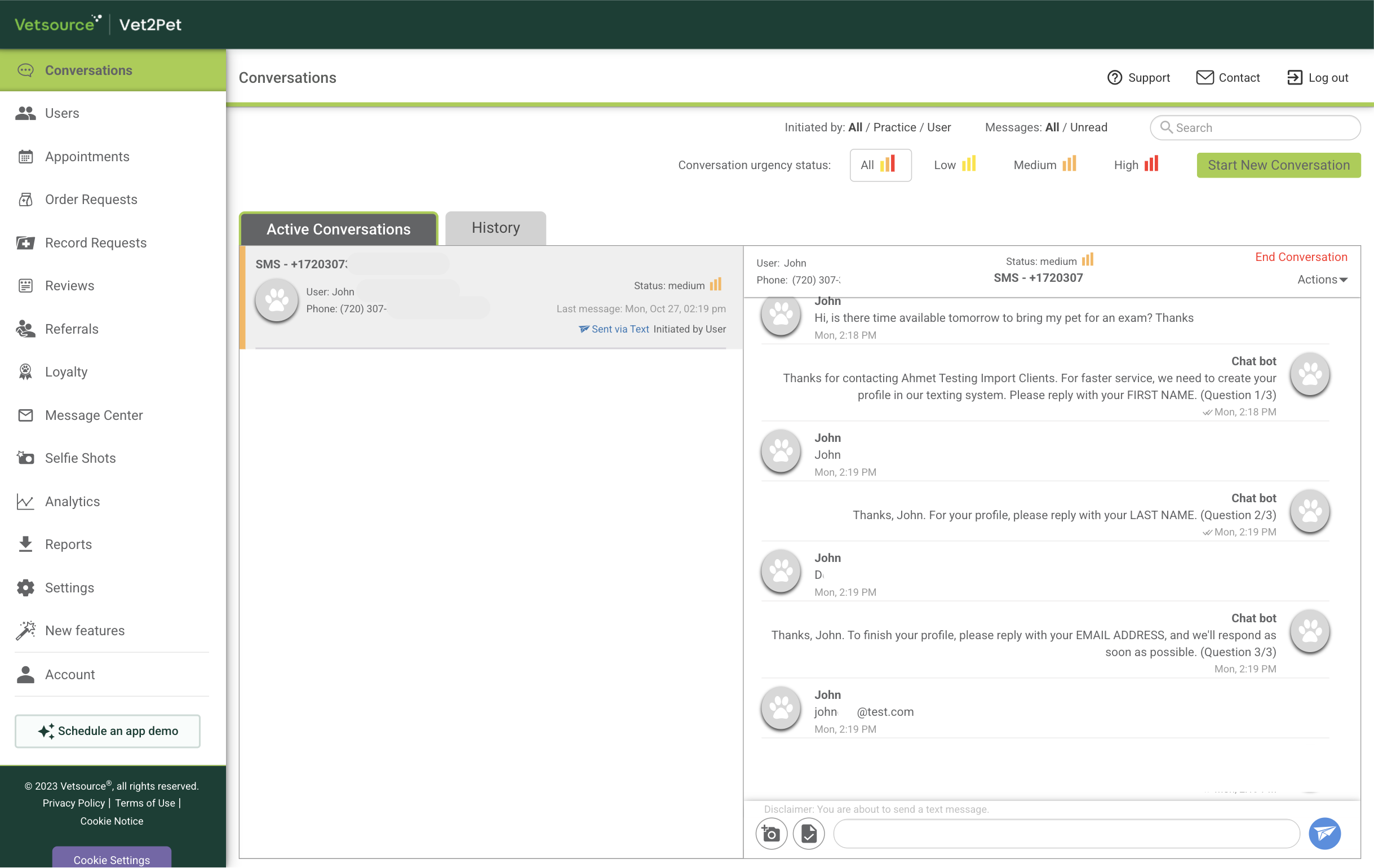This screenshot has width=1374, height=868.
Task: Click the Start New Conversation button
Action: point(1278,165)
